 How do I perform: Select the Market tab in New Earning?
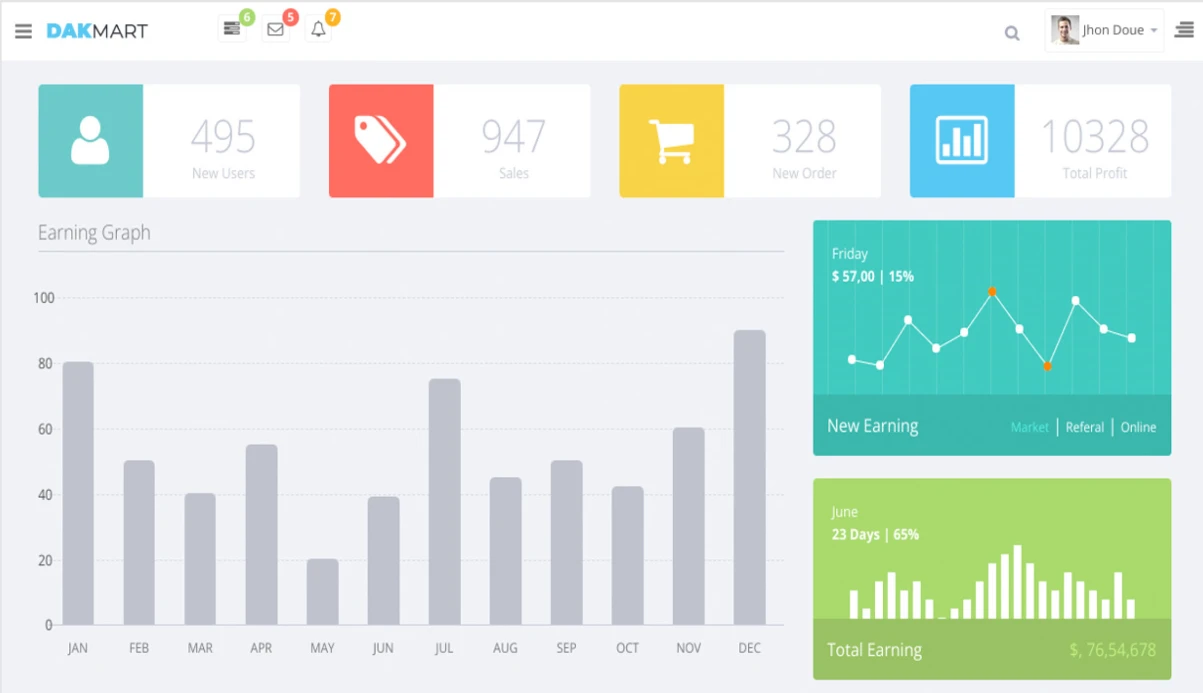[1029, 427]
